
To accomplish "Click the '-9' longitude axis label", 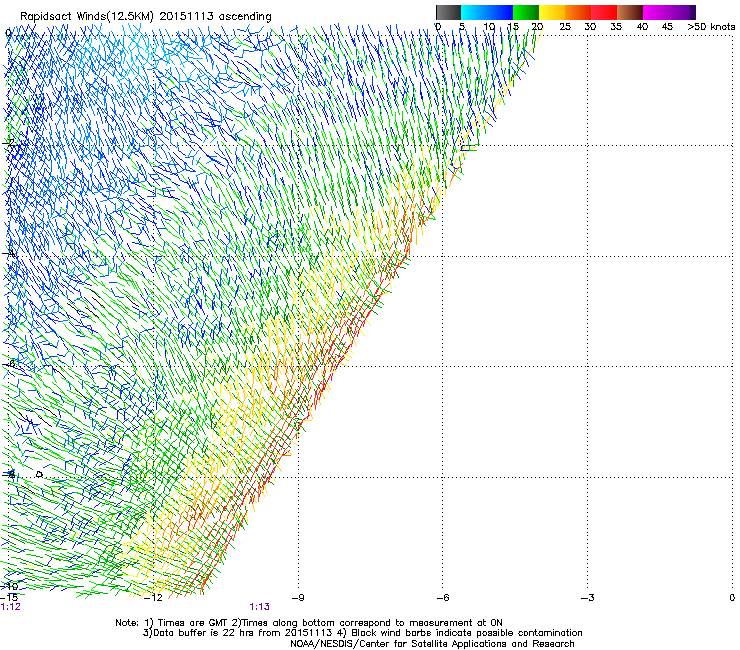I will (x=298, y=598).
